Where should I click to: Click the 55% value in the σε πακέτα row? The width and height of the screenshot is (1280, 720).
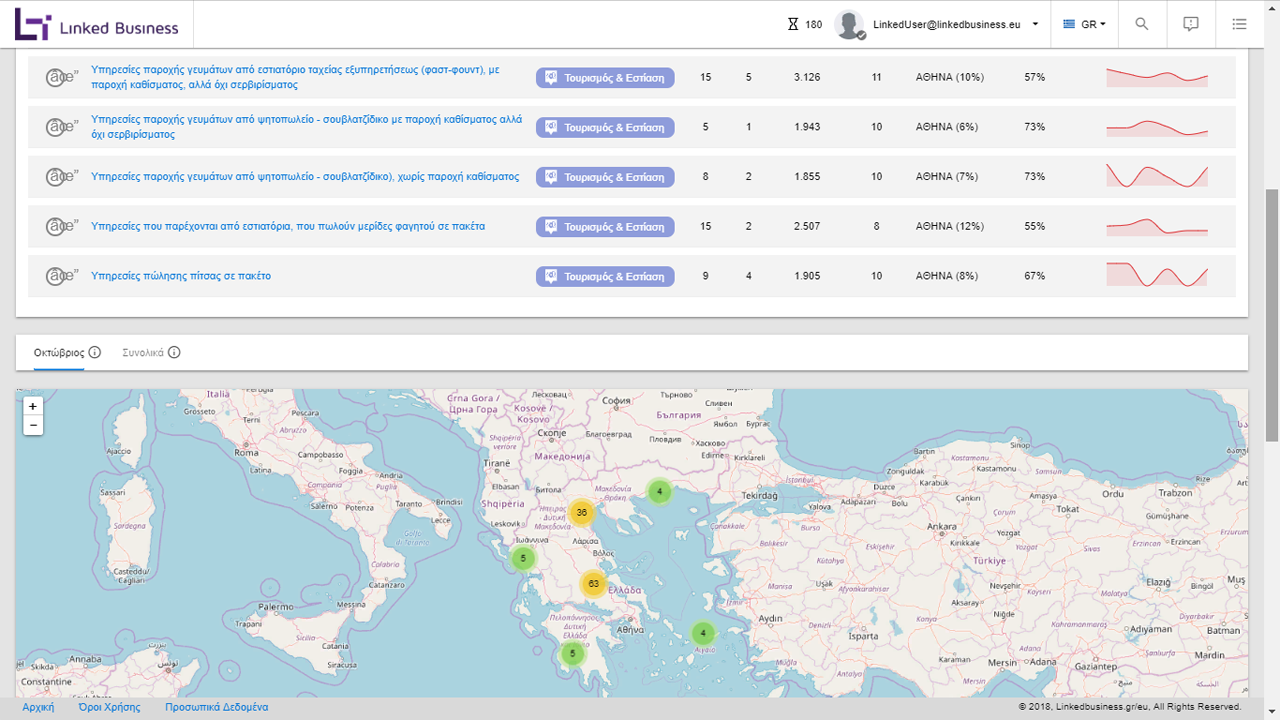coord(1035,226)
